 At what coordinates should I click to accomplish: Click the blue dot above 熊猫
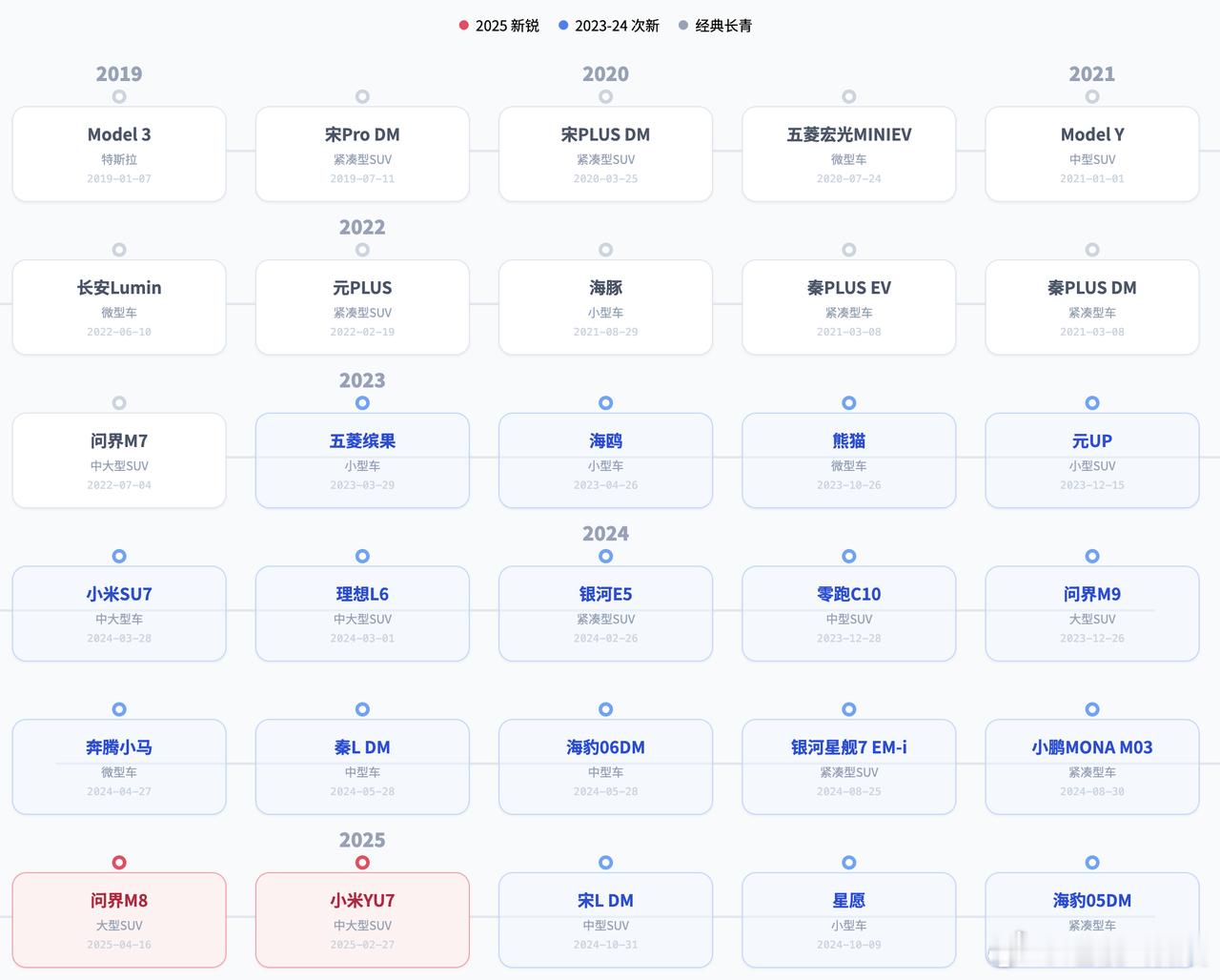(x=849, y=403)
